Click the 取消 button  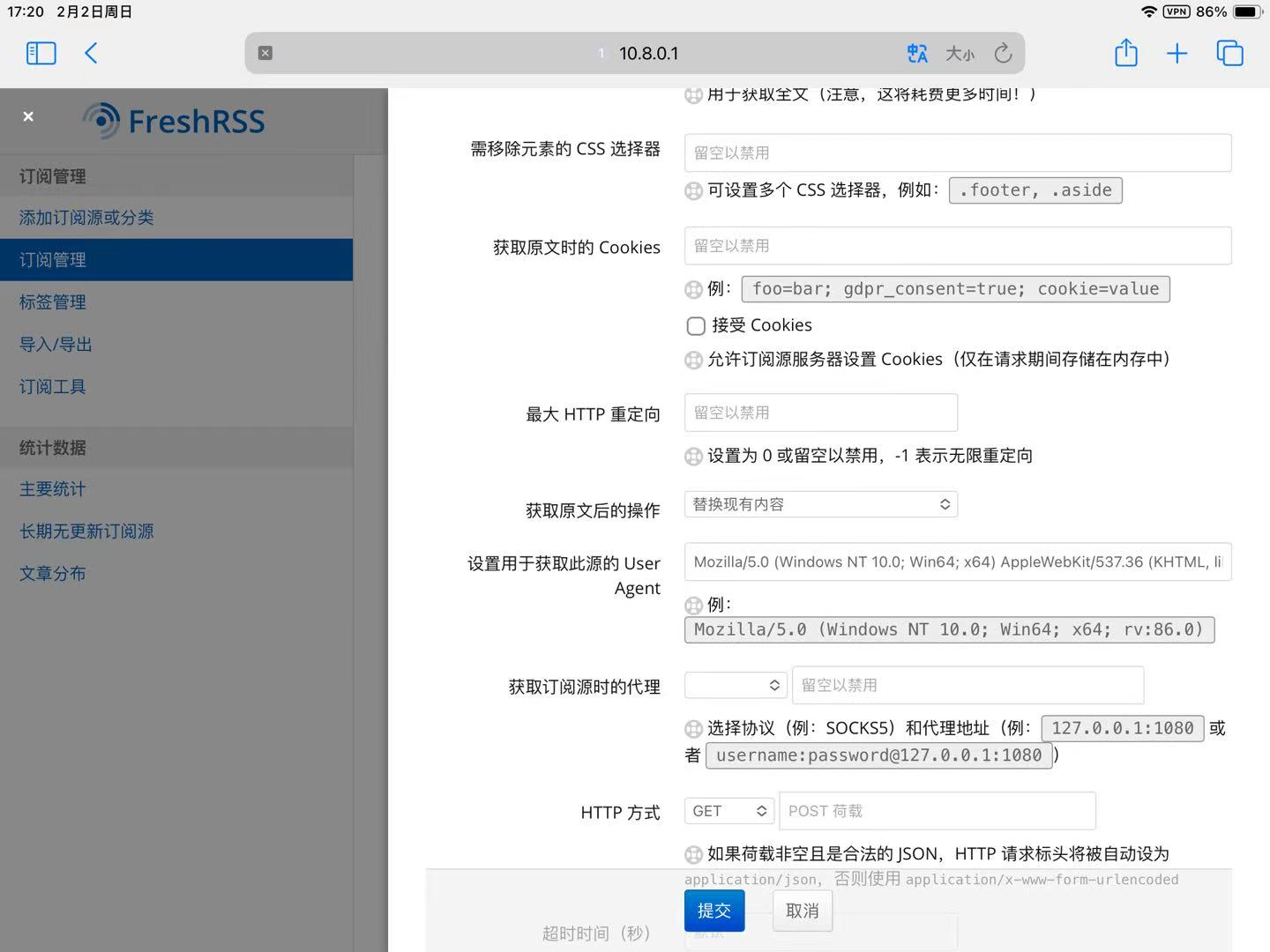click(802, 910)
